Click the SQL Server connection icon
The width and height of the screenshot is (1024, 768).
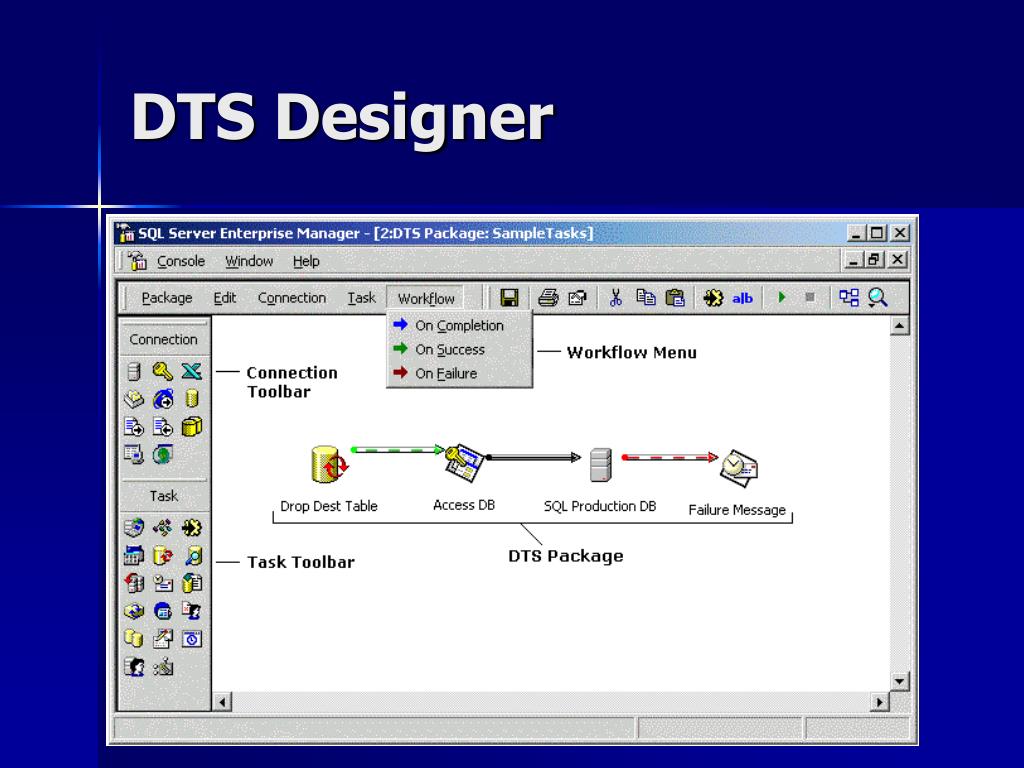click(x=134, y=372)
